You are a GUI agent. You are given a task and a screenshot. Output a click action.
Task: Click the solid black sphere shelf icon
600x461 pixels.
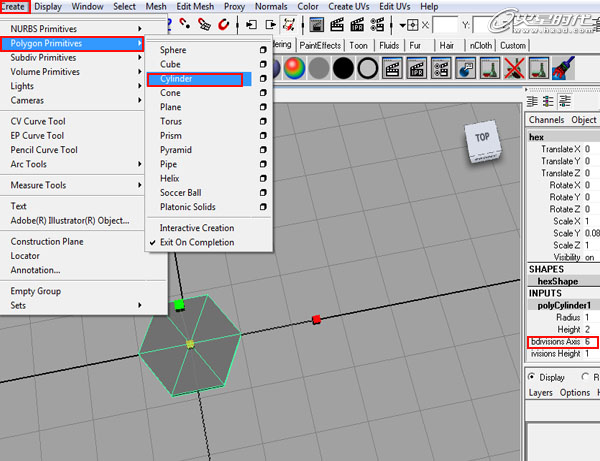point(343,68)
